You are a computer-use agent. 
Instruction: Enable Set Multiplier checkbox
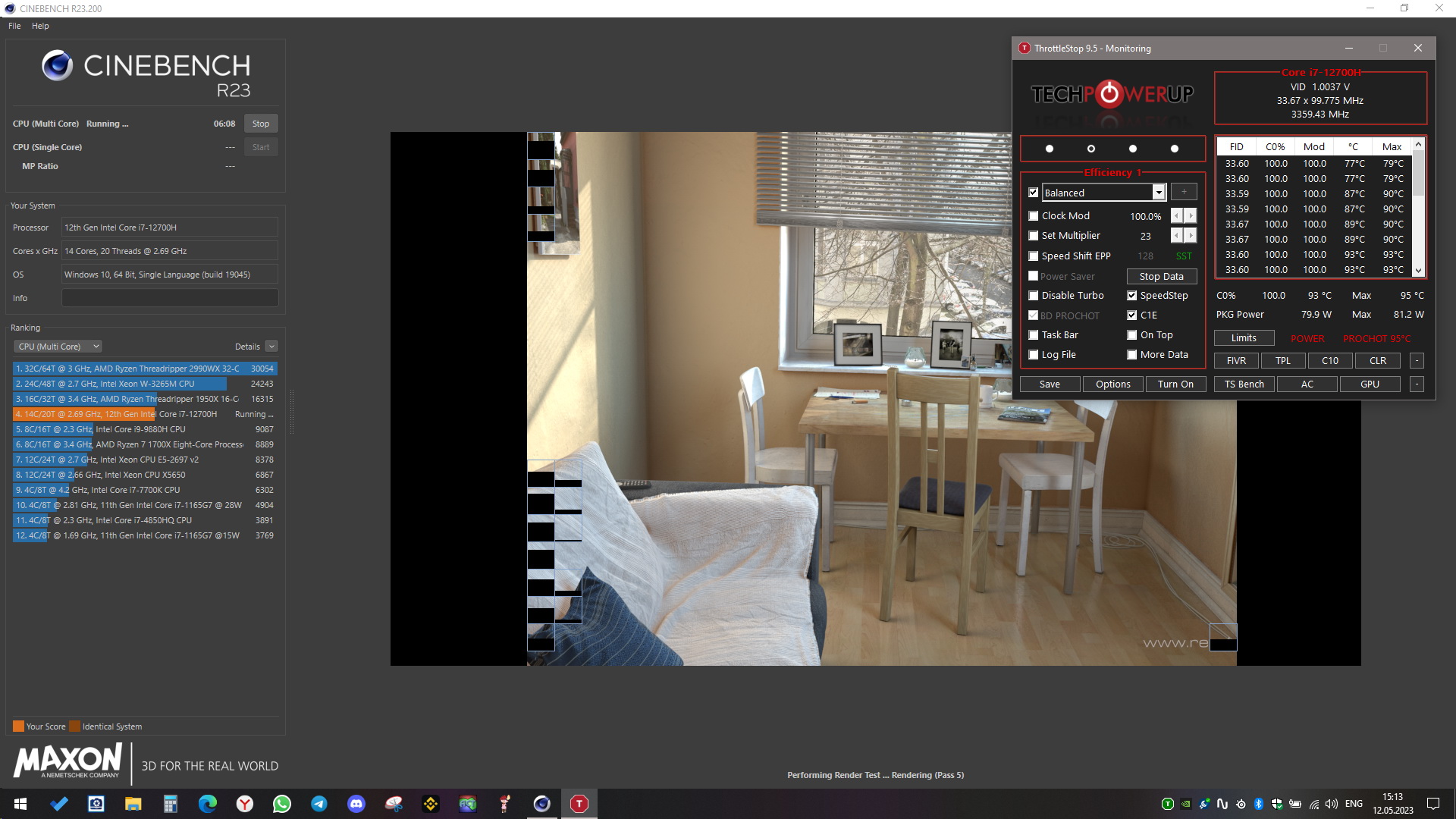pos(1033,236)
